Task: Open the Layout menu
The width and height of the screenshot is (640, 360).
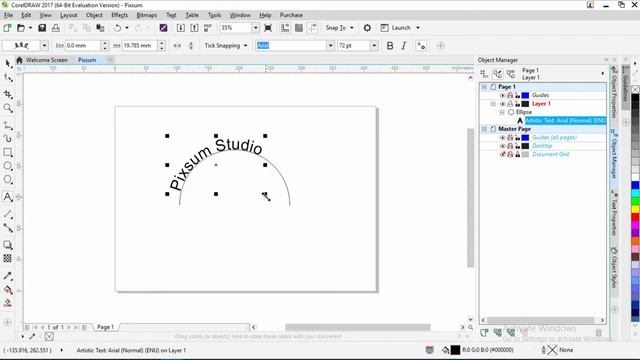Action: [x=69, y=15]
